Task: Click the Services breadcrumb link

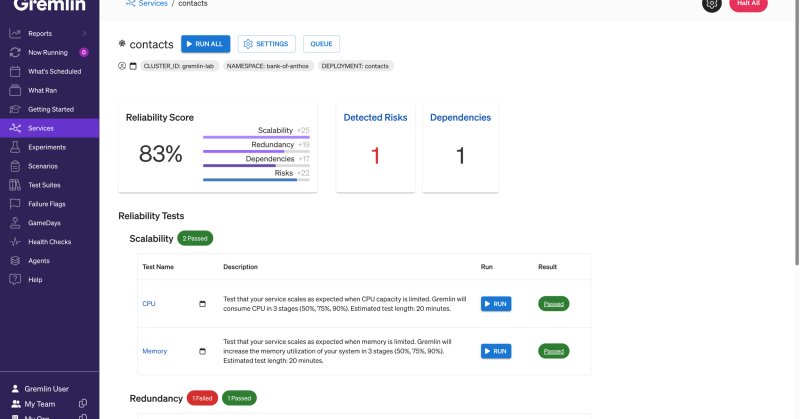Action: [153, 4]
